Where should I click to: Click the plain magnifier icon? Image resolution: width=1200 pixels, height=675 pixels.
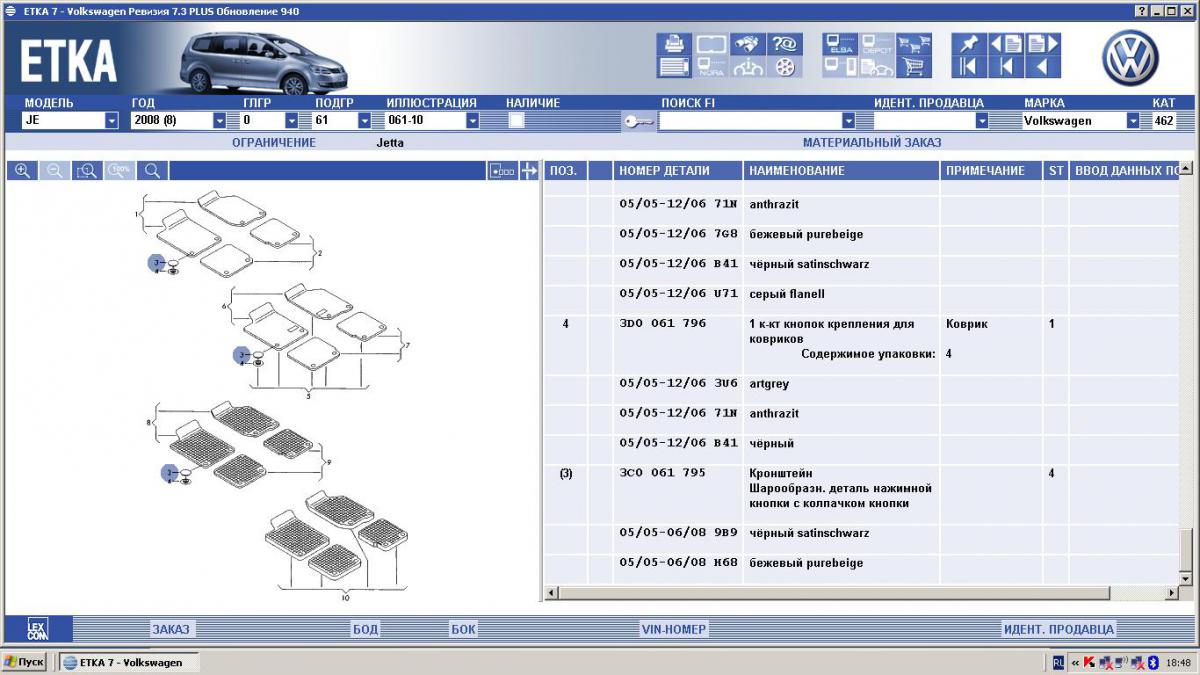click(x=152, y=171)
